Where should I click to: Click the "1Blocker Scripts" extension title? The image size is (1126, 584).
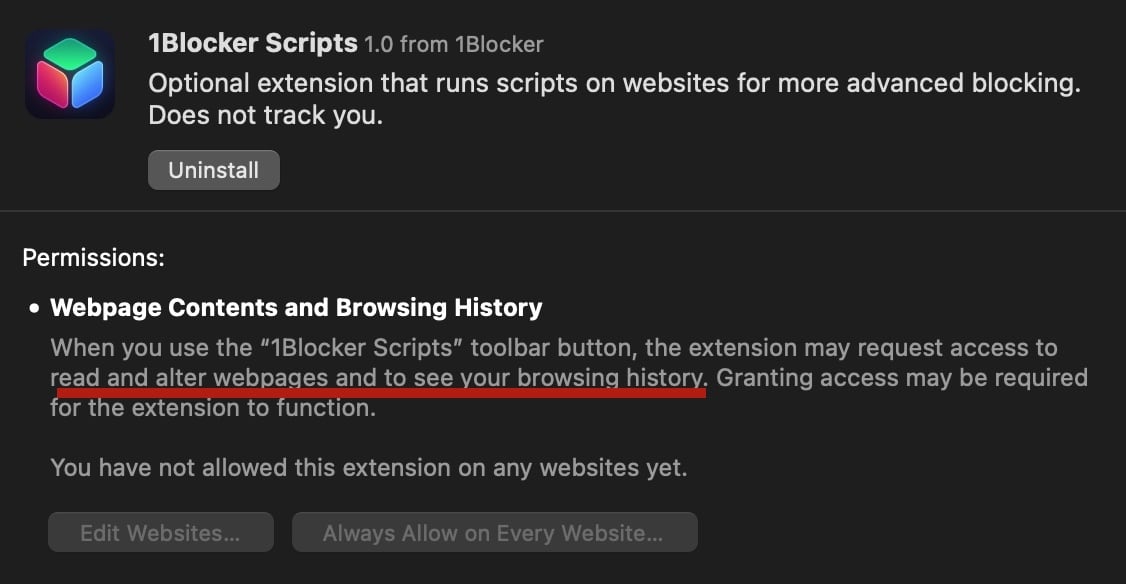(252, 44)
